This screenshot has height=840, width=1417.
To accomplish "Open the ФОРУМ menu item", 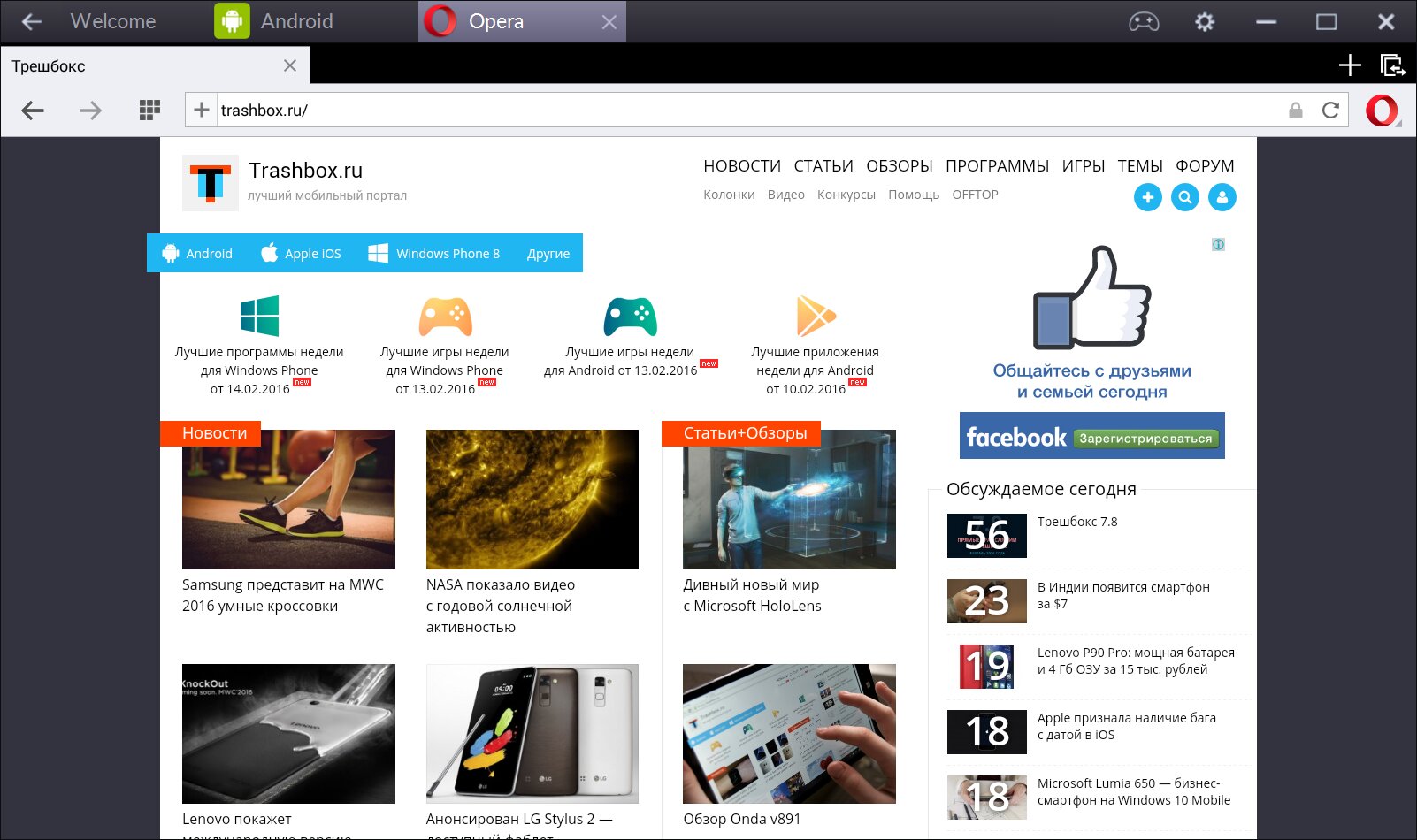I will pyautogui.click(x=1205, y=166).
